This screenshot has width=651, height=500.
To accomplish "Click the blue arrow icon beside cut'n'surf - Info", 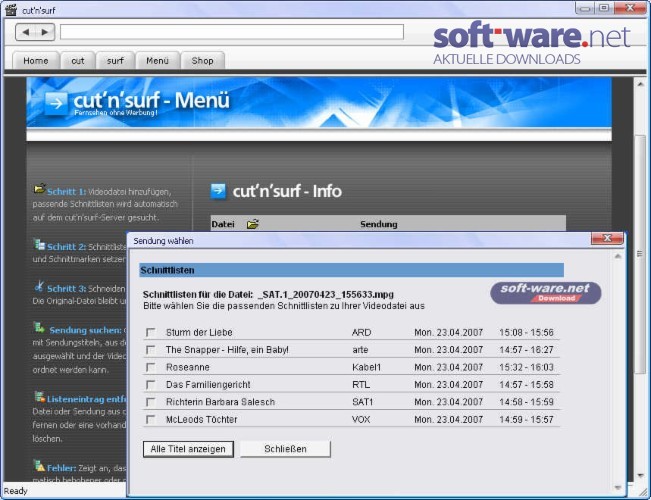I will [218, 191].
